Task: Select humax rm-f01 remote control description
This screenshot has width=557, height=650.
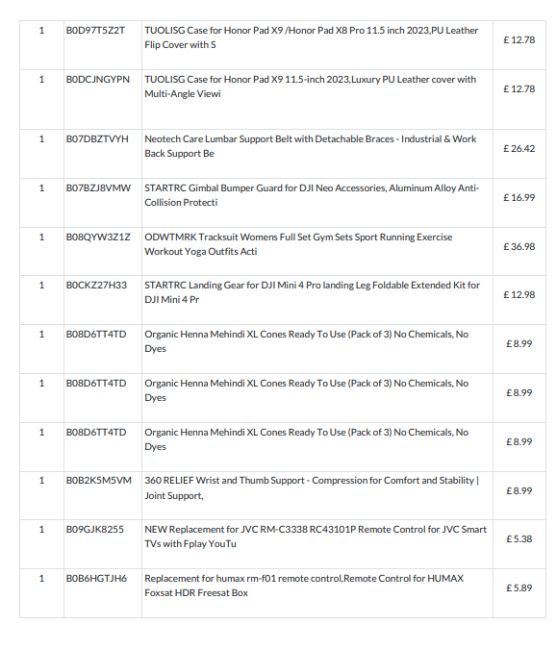Action: click(304, 585)
